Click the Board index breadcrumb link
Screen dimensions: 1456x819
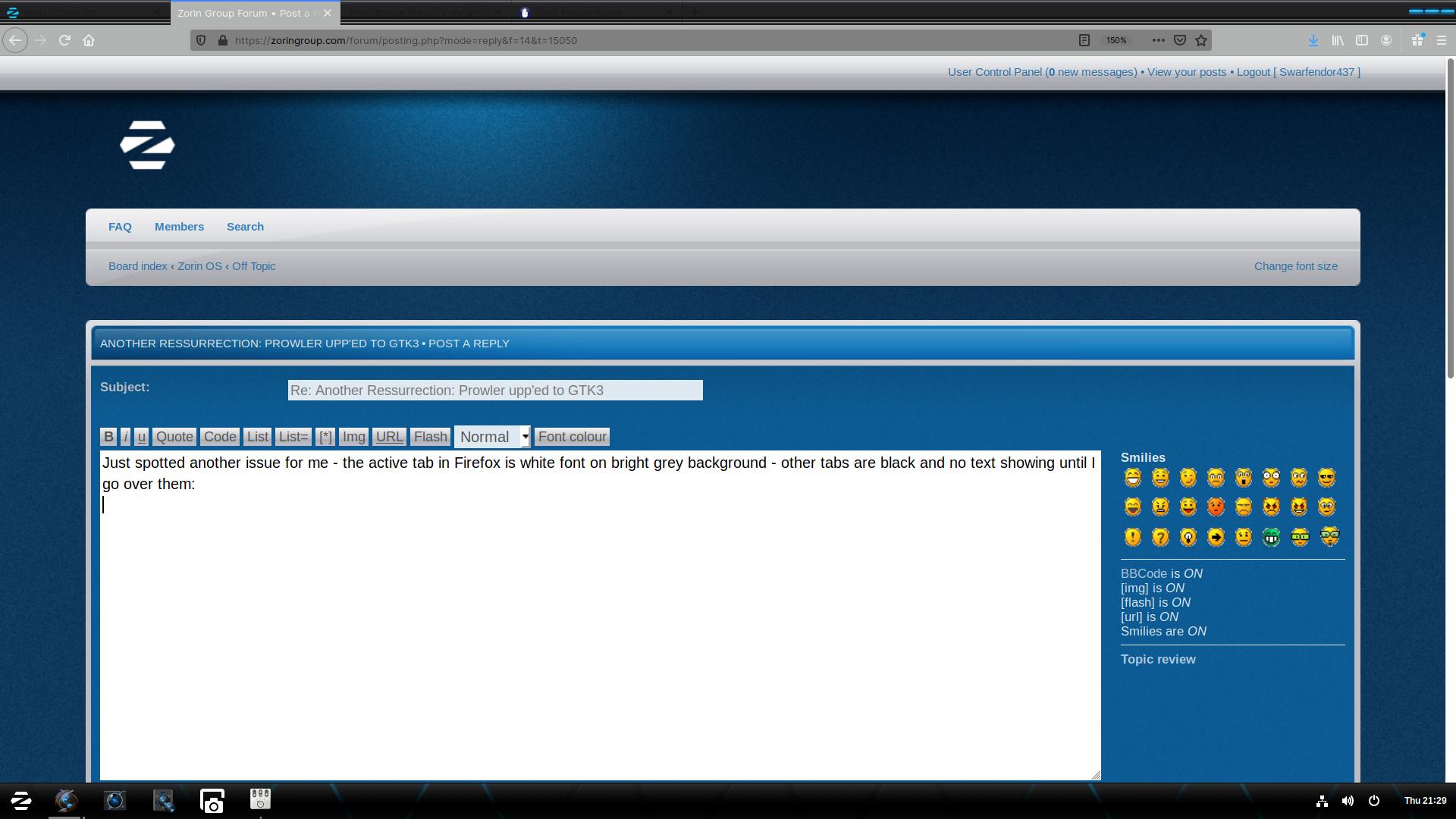pyautogui.click(x=138, y=266)
